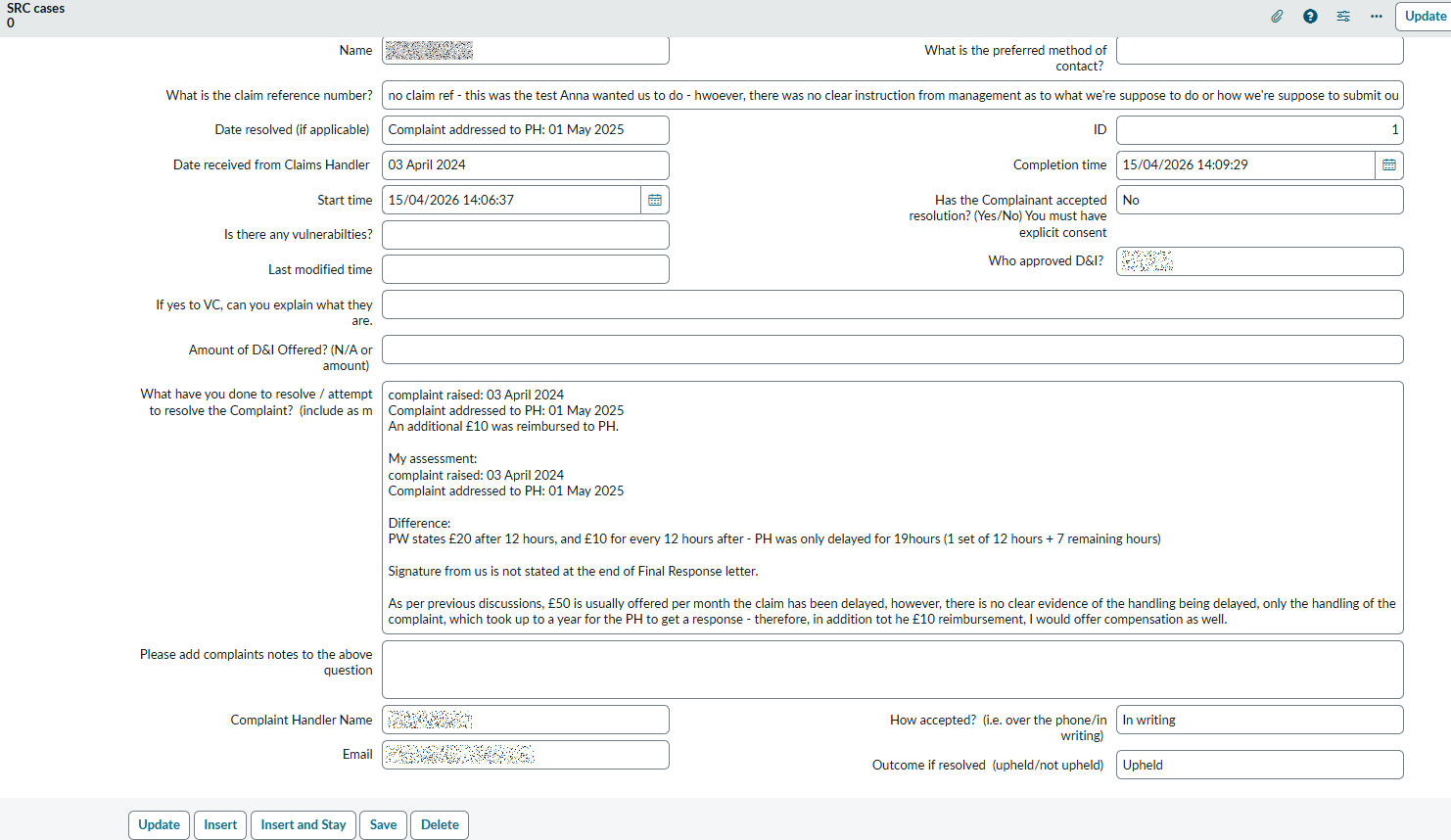Edit the Completion time field
The image size is (1451, 840).
1245,164
